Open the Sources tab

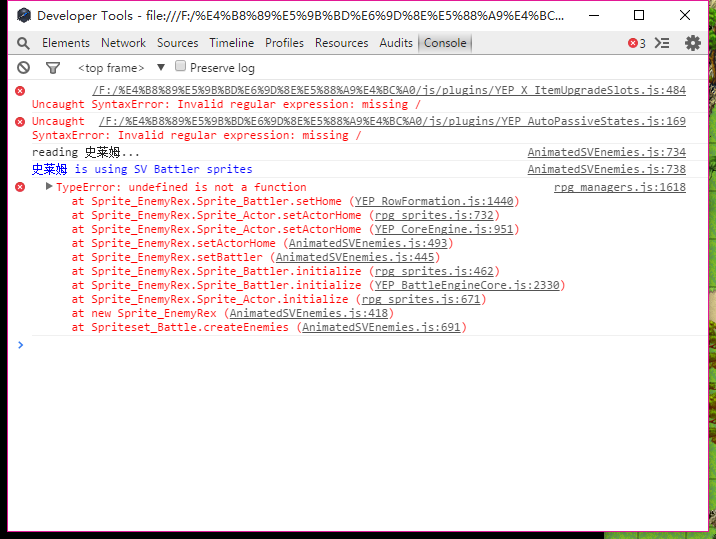click(x=178, y=43)
